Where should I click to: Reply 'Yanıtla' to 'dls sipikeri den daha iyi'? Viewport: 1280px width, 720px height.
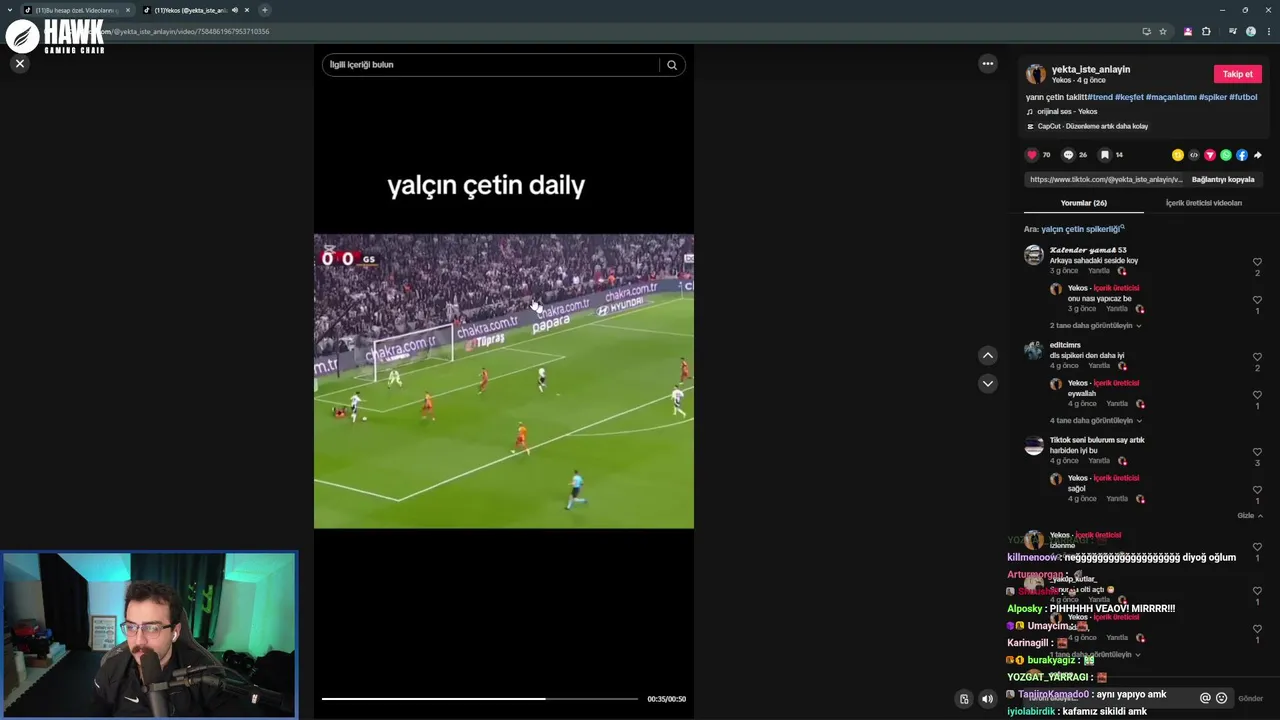[x=1099, y=366]
